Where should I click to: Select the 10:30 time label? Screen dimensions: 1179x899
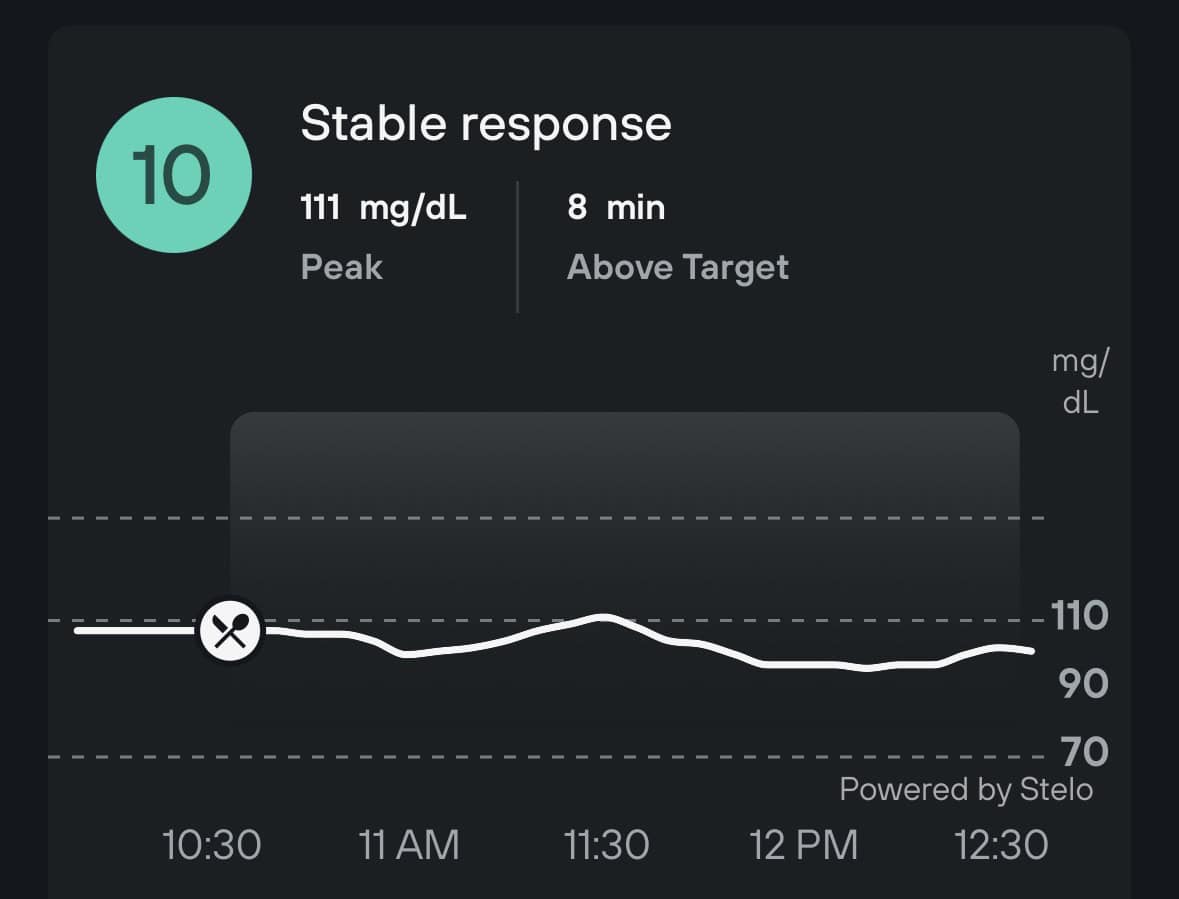click(x=211, y=845)
